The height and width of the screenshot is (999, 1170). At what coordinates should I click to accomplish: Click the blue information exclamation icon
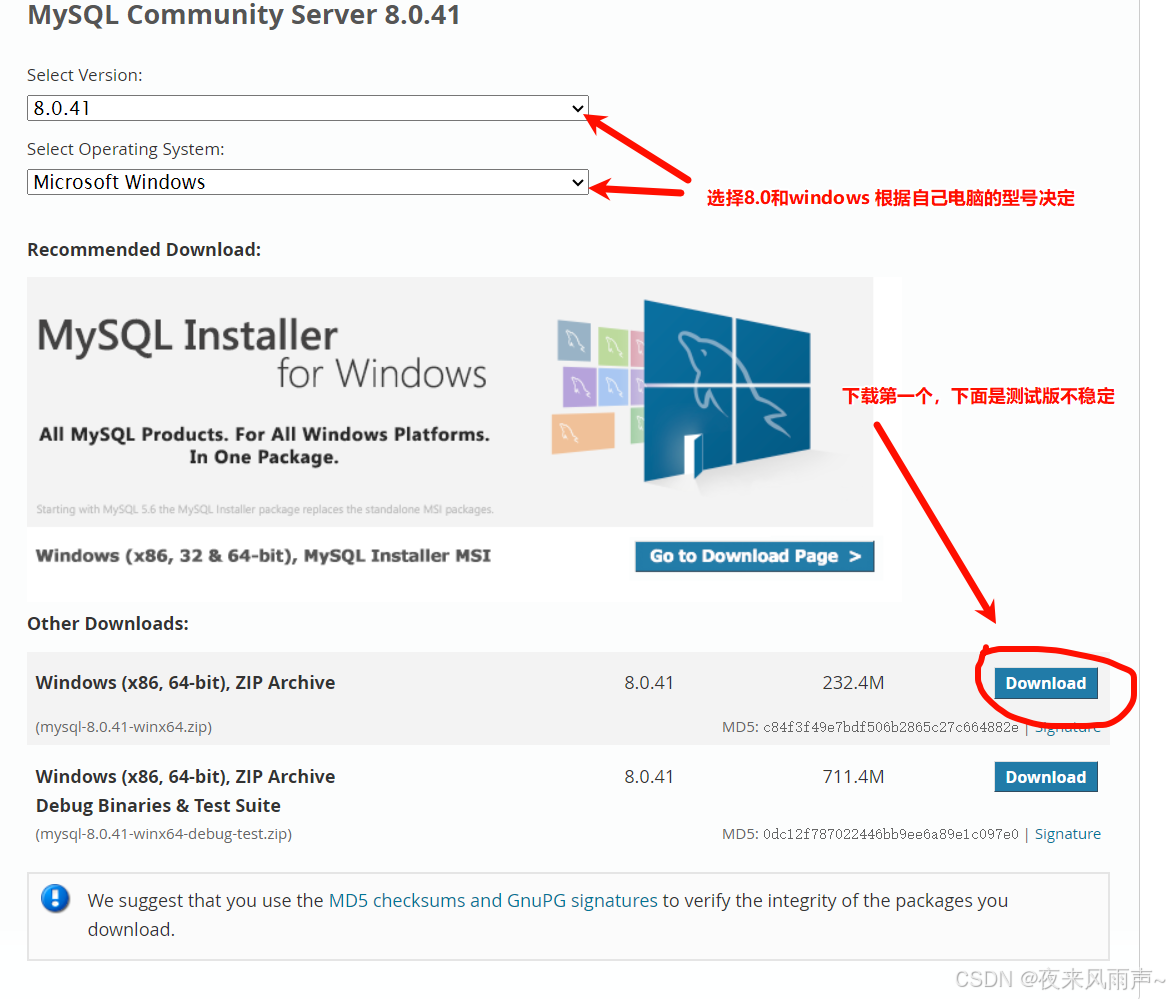click(55, 898)
